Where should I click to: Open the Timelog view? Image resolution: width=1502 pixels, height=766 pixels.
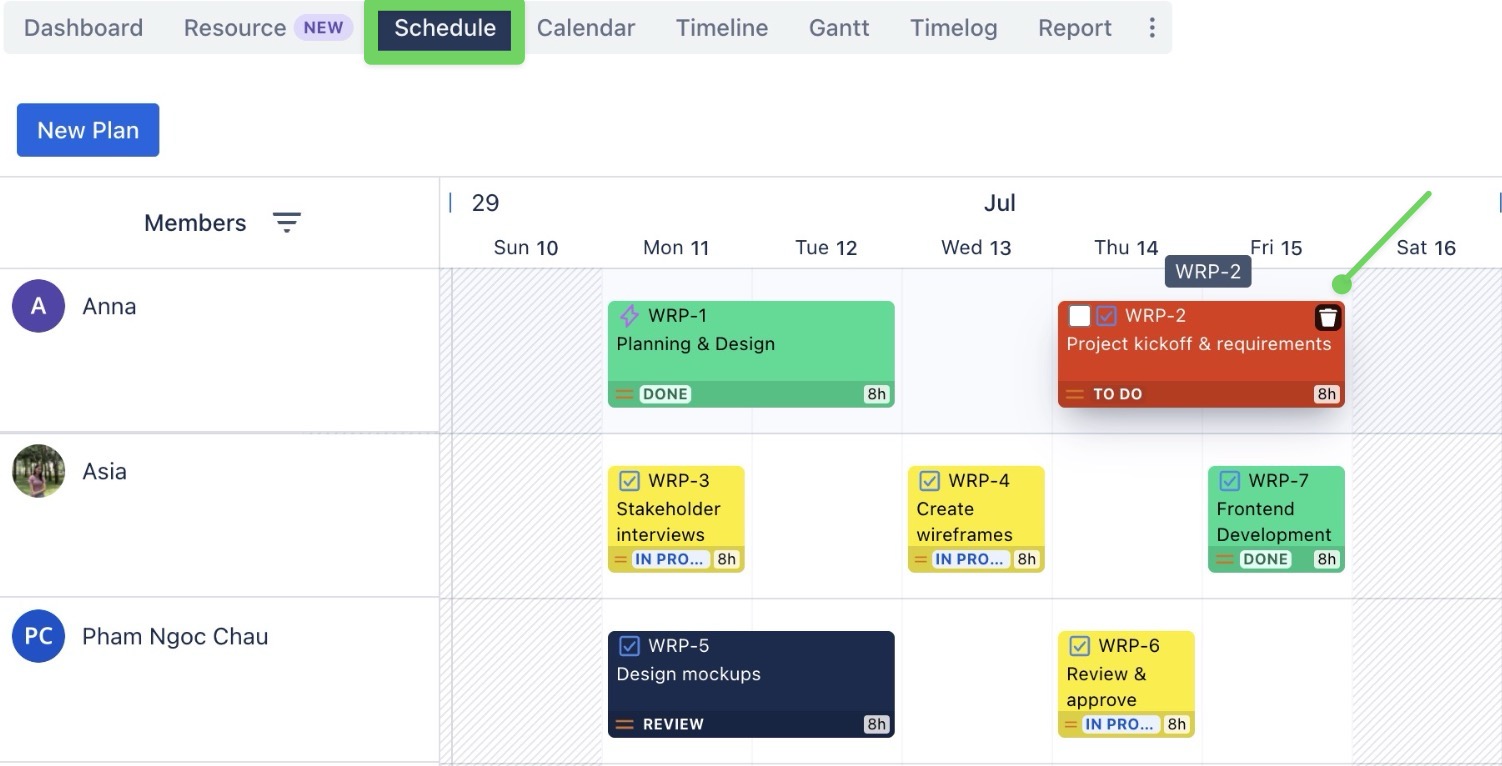click(x=952, y=27)
